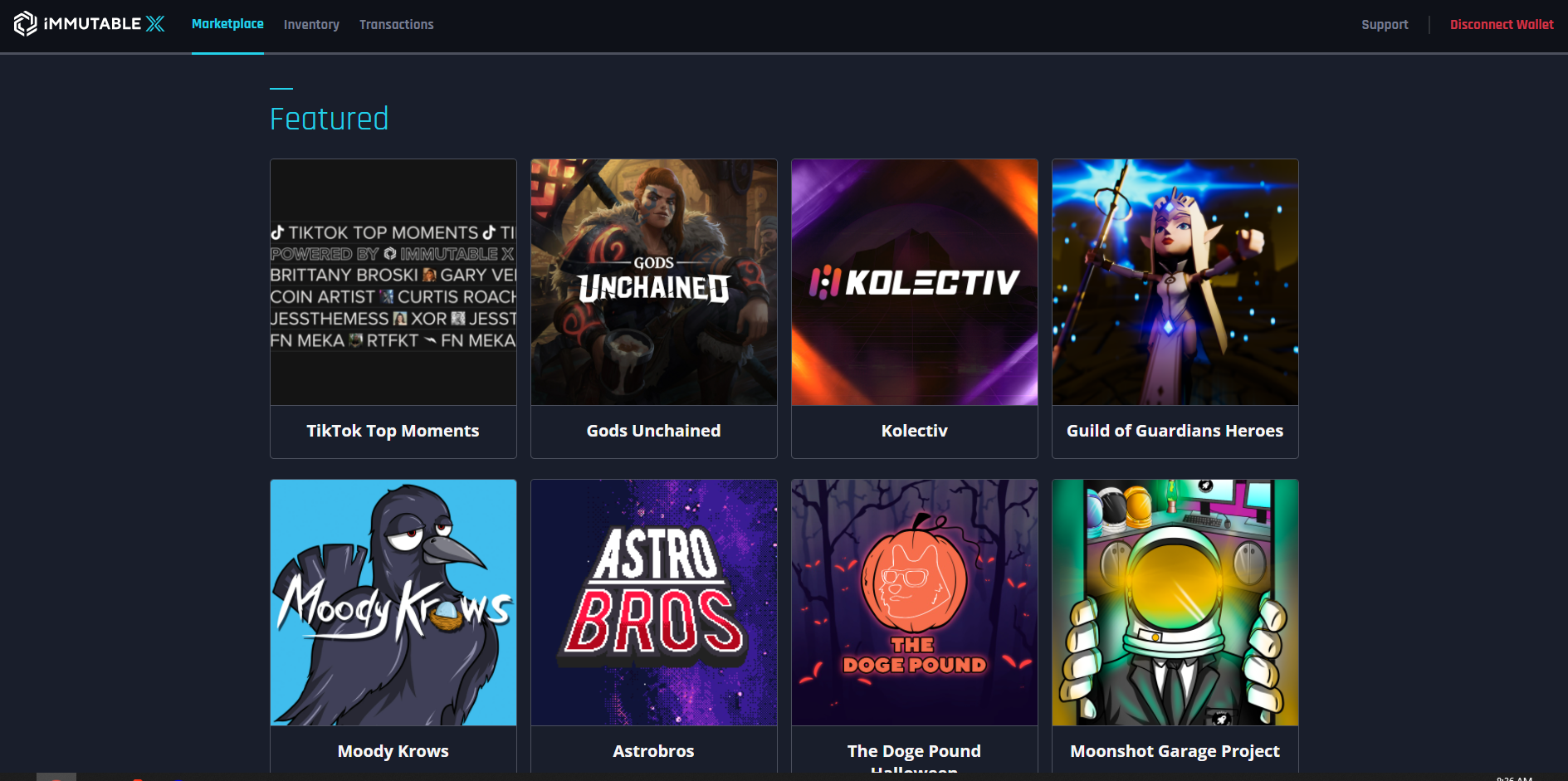Select the Gods Unchained title text
Screen dimensions: 1568x781
click(654, 431)
